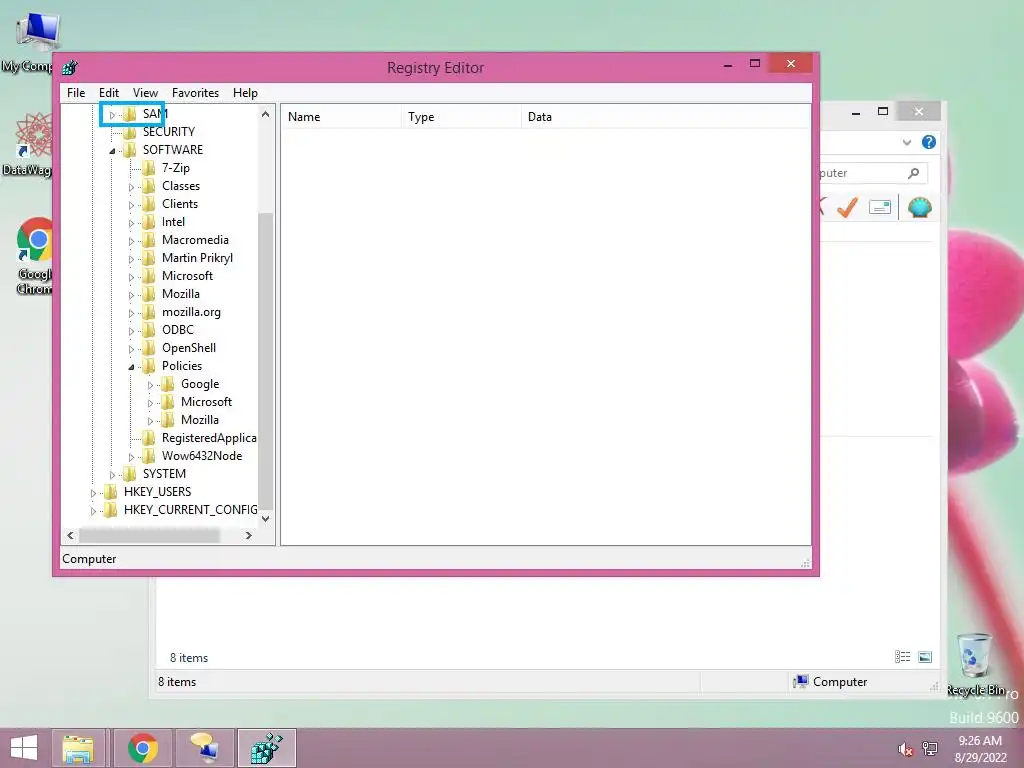1024x768 pixels.
Task: Click the tree scroll up arrow
Action: [265, 114]
